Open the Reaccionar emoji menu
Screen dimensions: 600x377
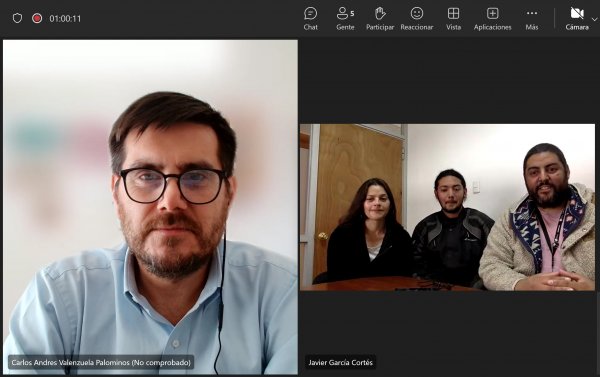417,13
